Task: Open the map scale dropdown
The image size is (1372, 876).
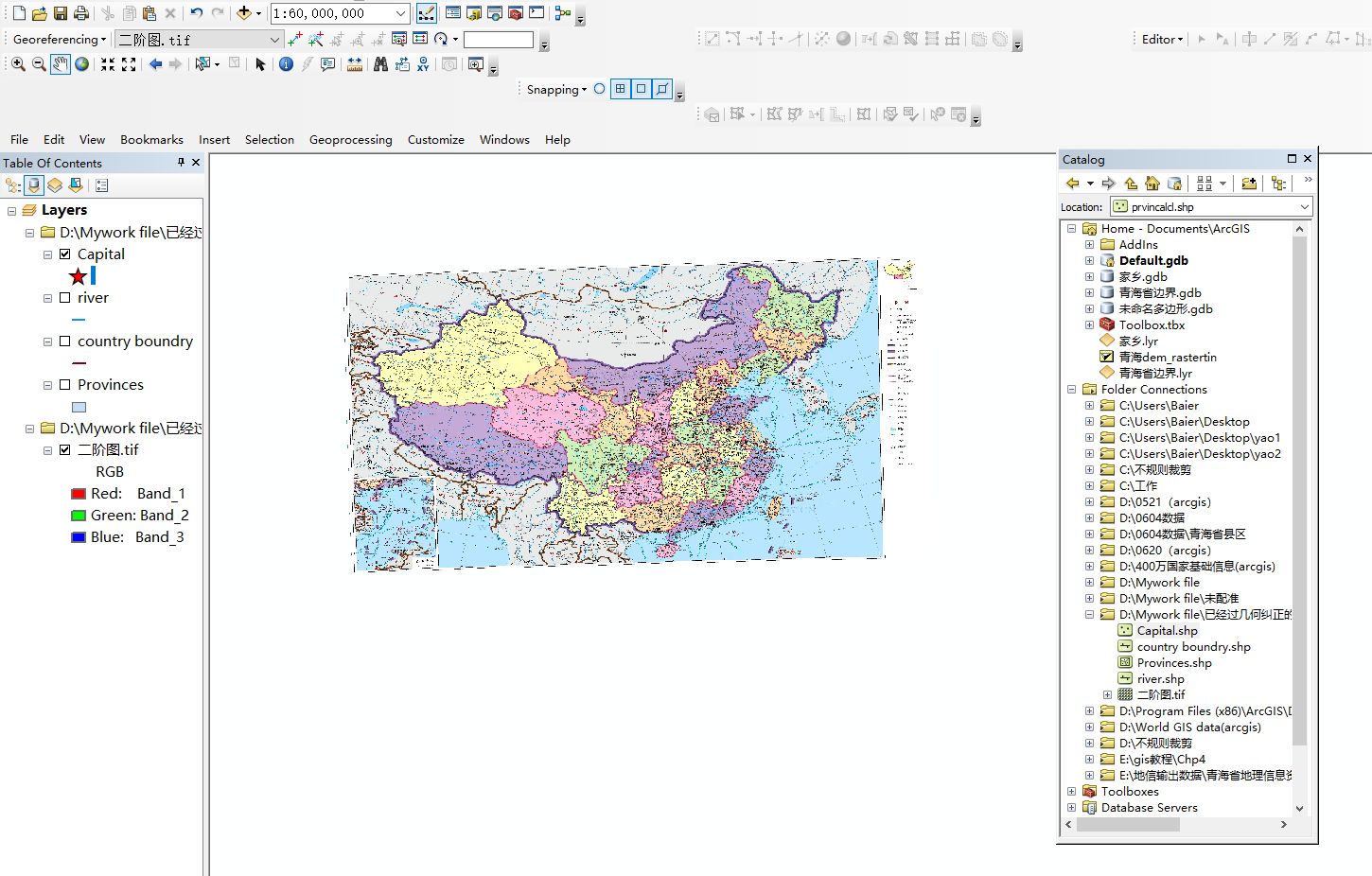Action: coord(400,13)
